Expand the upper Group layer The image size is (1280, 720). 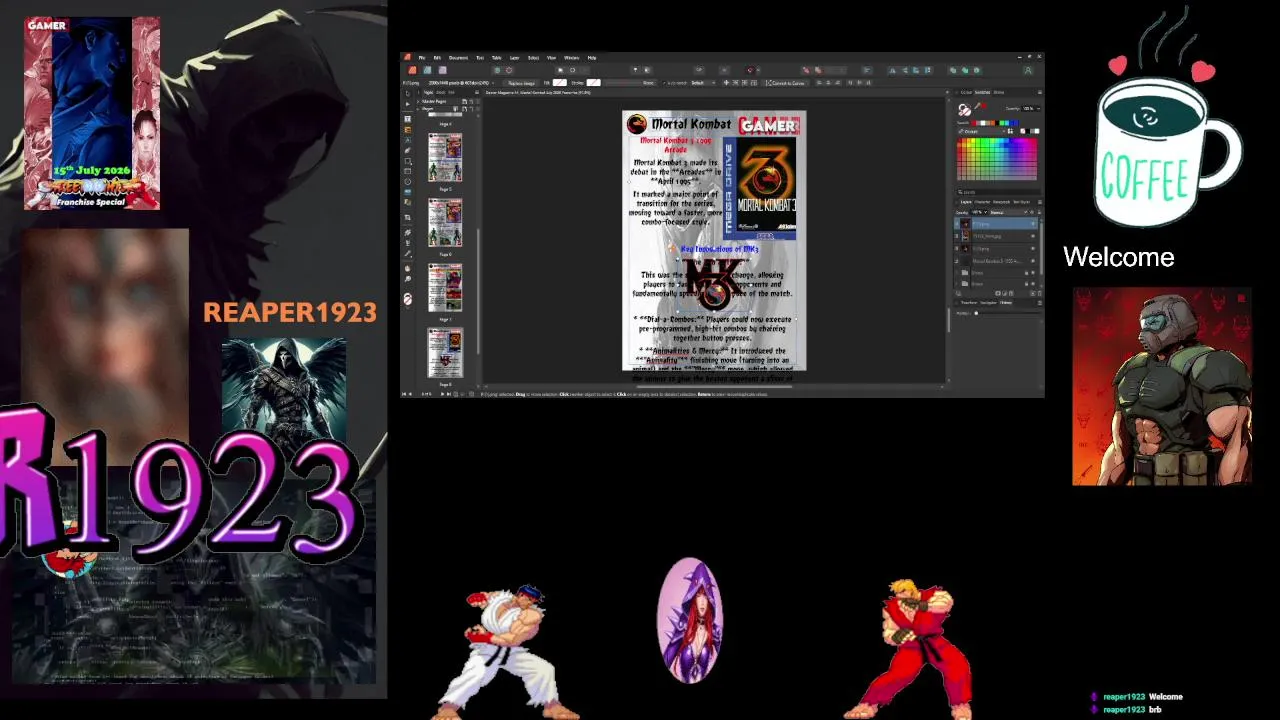[957, 272]
